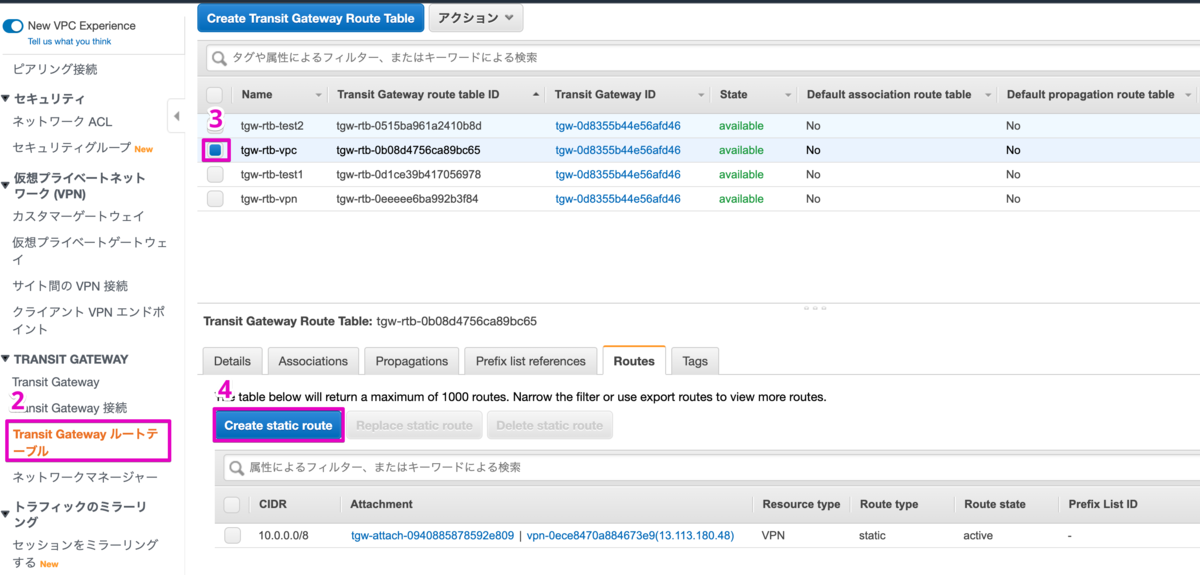The image size is (1200, 575).
Task: Click the Create static route button
Action: tap(278, 425)
